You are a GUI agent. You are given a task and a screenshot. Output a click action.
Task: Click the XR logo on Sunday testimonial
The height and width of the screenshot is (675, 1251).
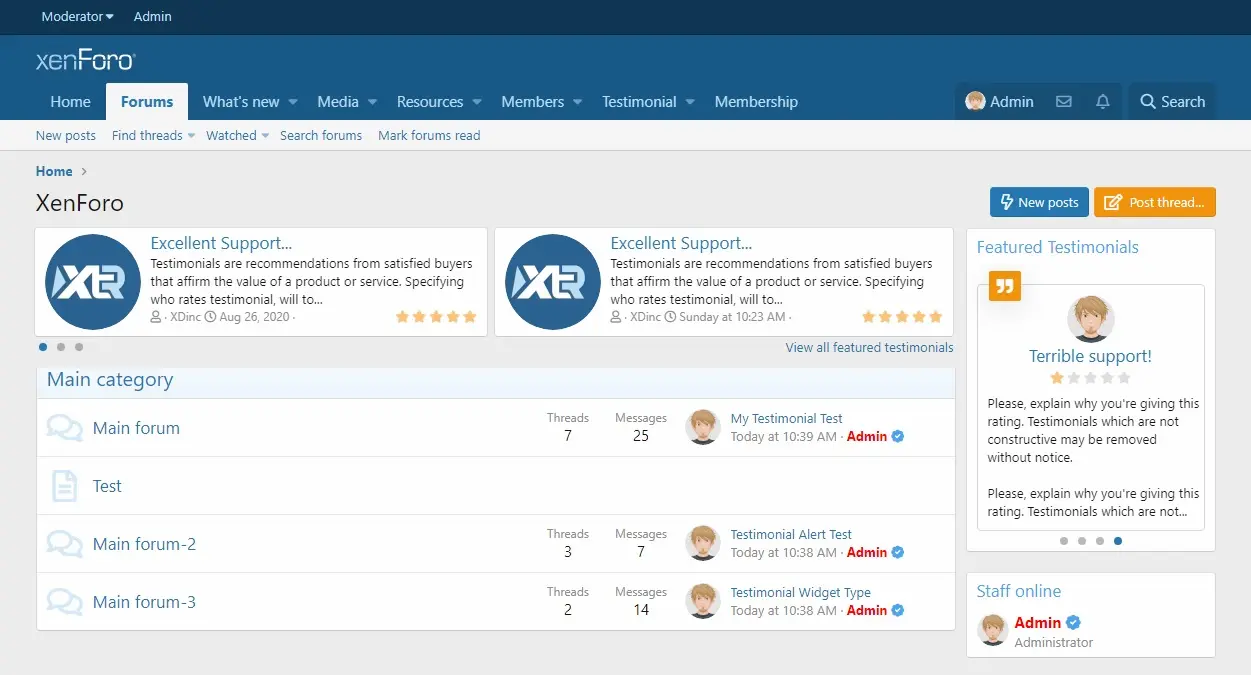click(x=553, y=282)
